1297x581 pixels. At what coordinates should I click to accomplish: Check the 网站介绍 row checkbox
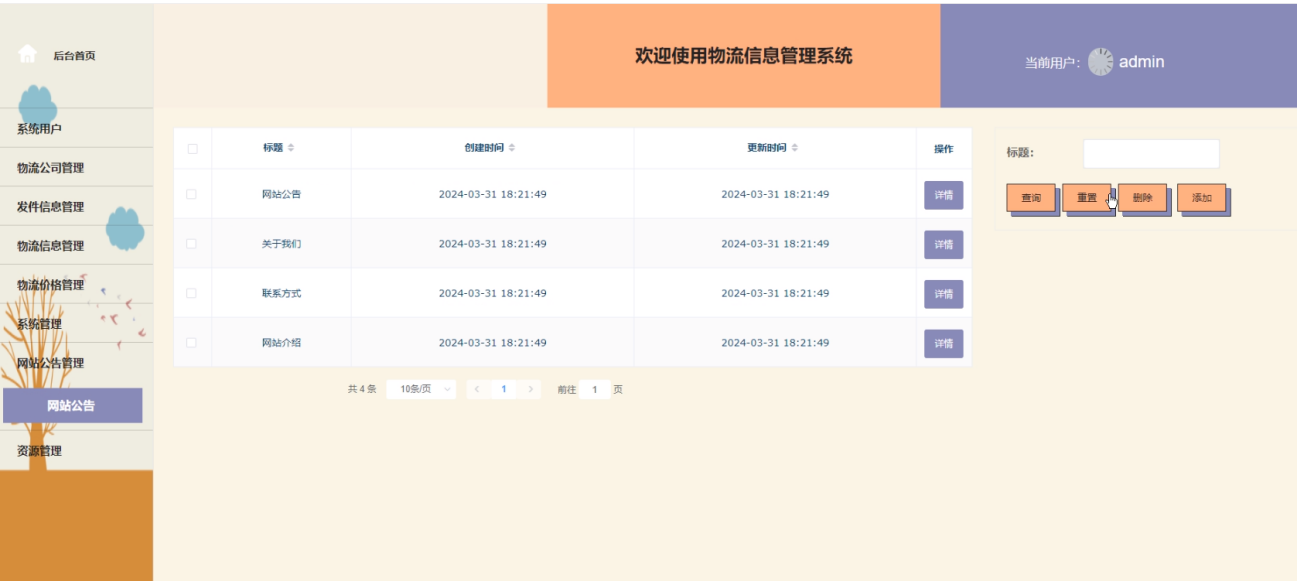pos(192,343)
